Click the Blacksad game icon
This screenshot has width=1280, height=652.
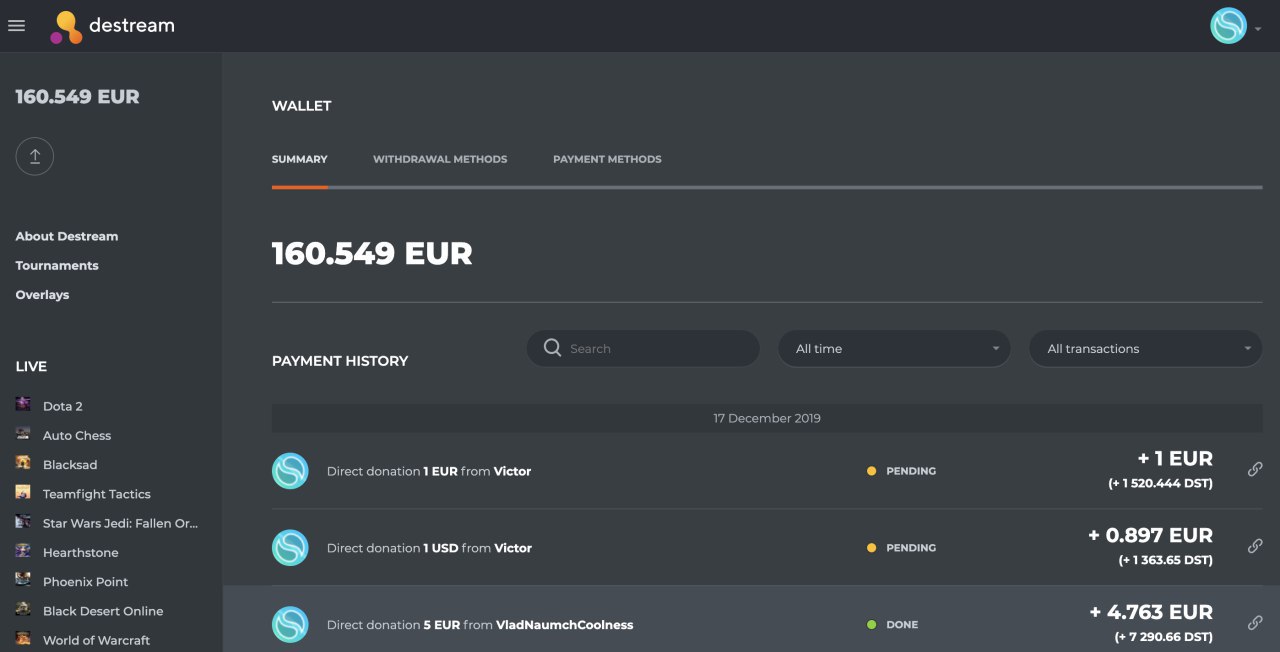(23, 463)
